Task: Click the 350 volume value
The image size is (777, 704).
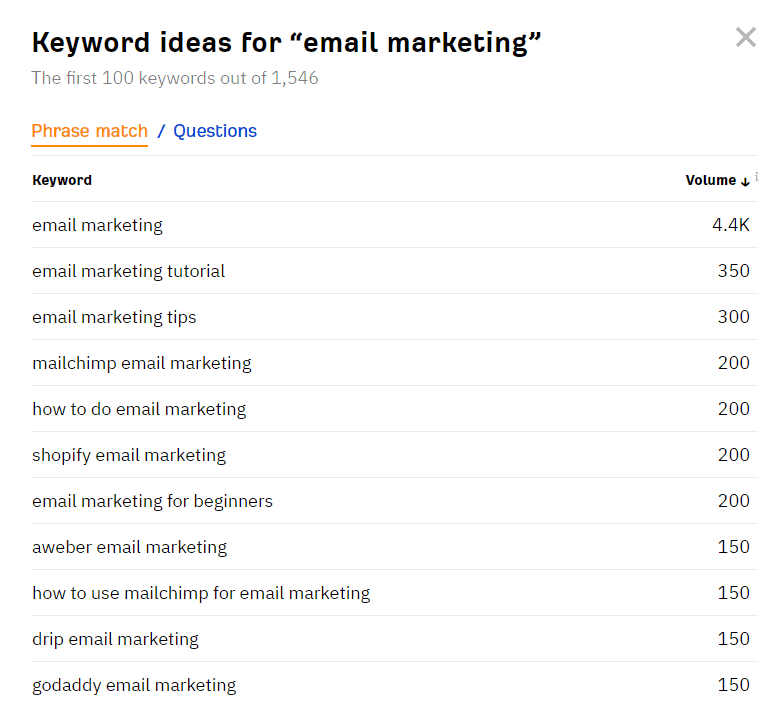Action: click(733, 271)
